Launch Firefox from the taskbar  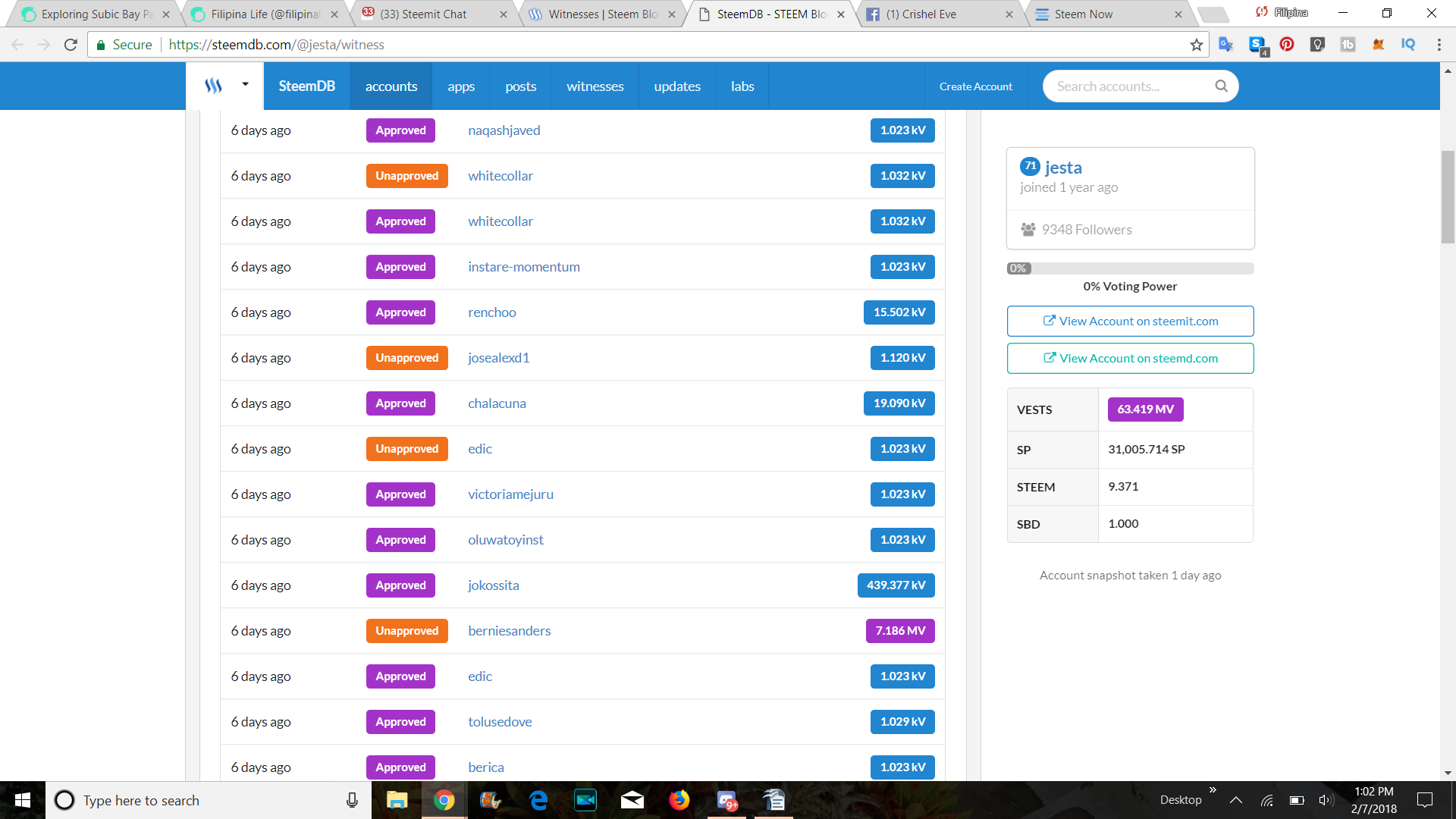(x=679, y=800)
